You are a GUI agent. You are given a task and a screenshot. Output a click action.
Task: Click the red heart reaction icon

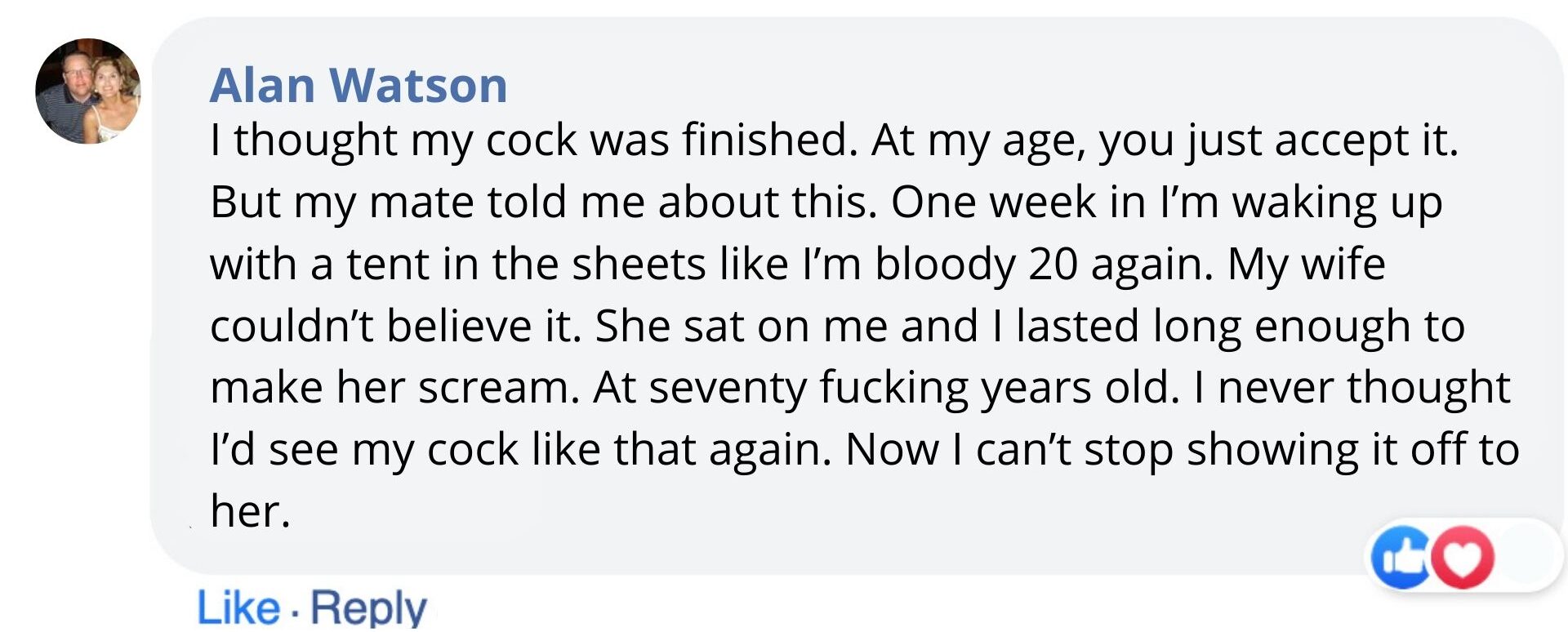[1464, 557]
